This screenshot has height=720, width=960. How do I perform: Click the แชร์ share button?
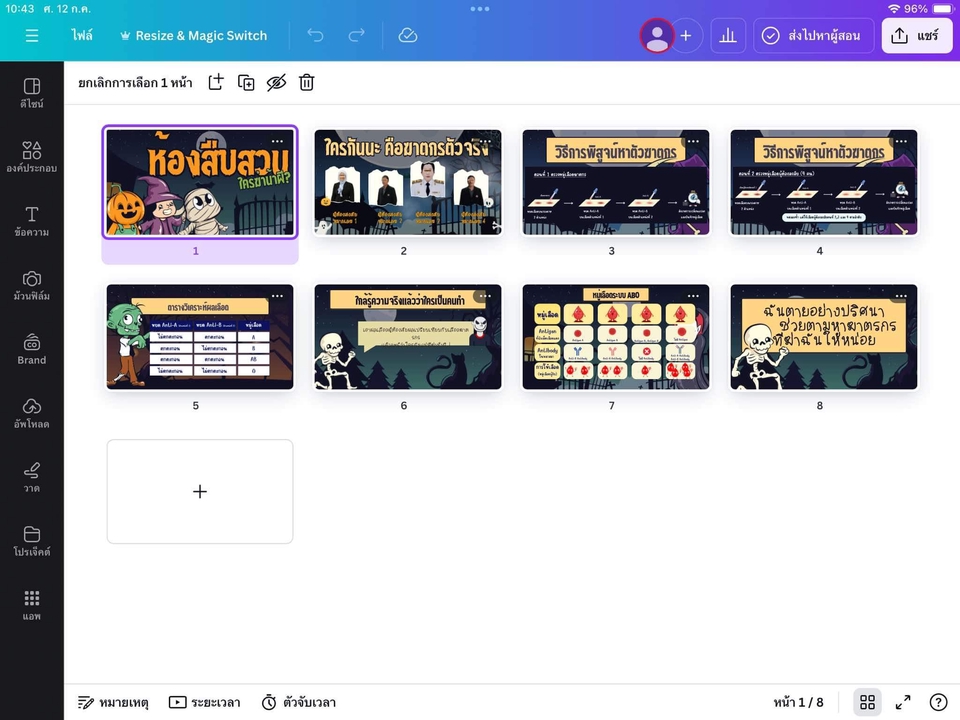pos(917,36)
